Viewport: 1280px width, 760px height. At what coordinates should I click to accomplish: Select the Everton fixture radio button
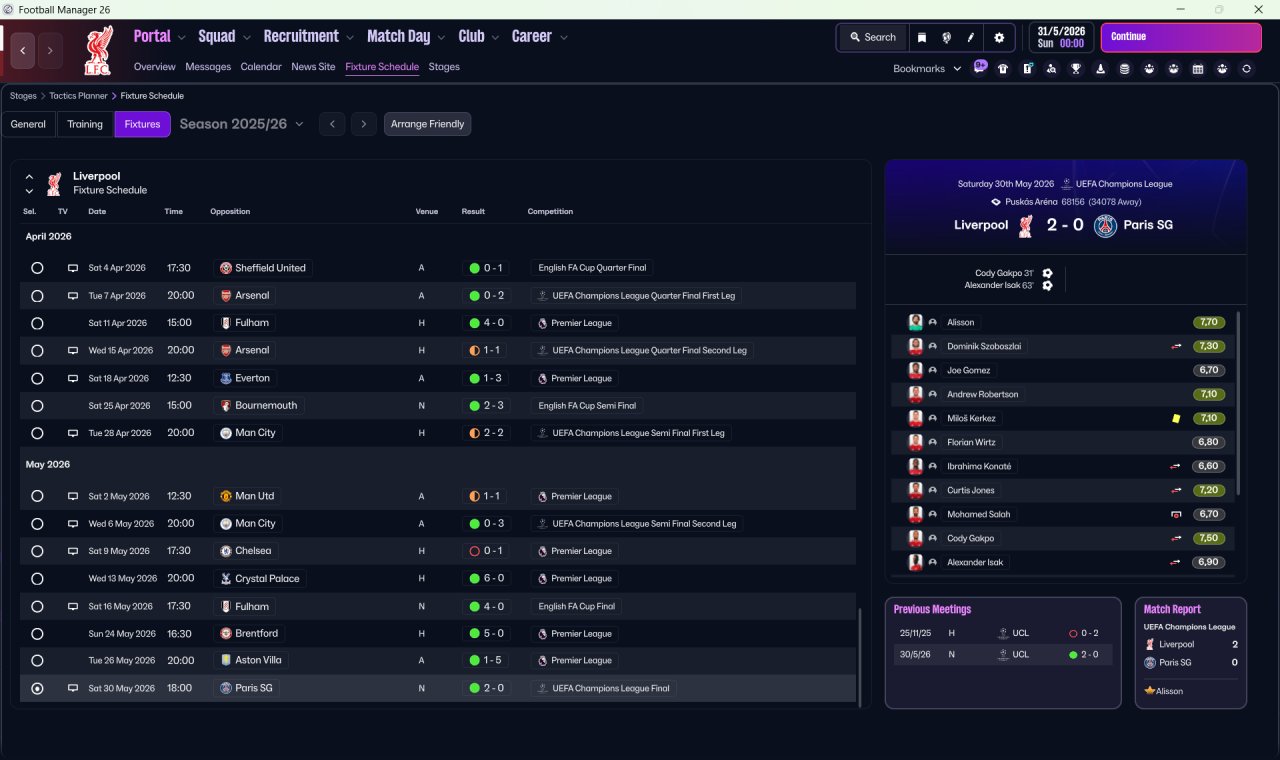click(x=37, y=378)
